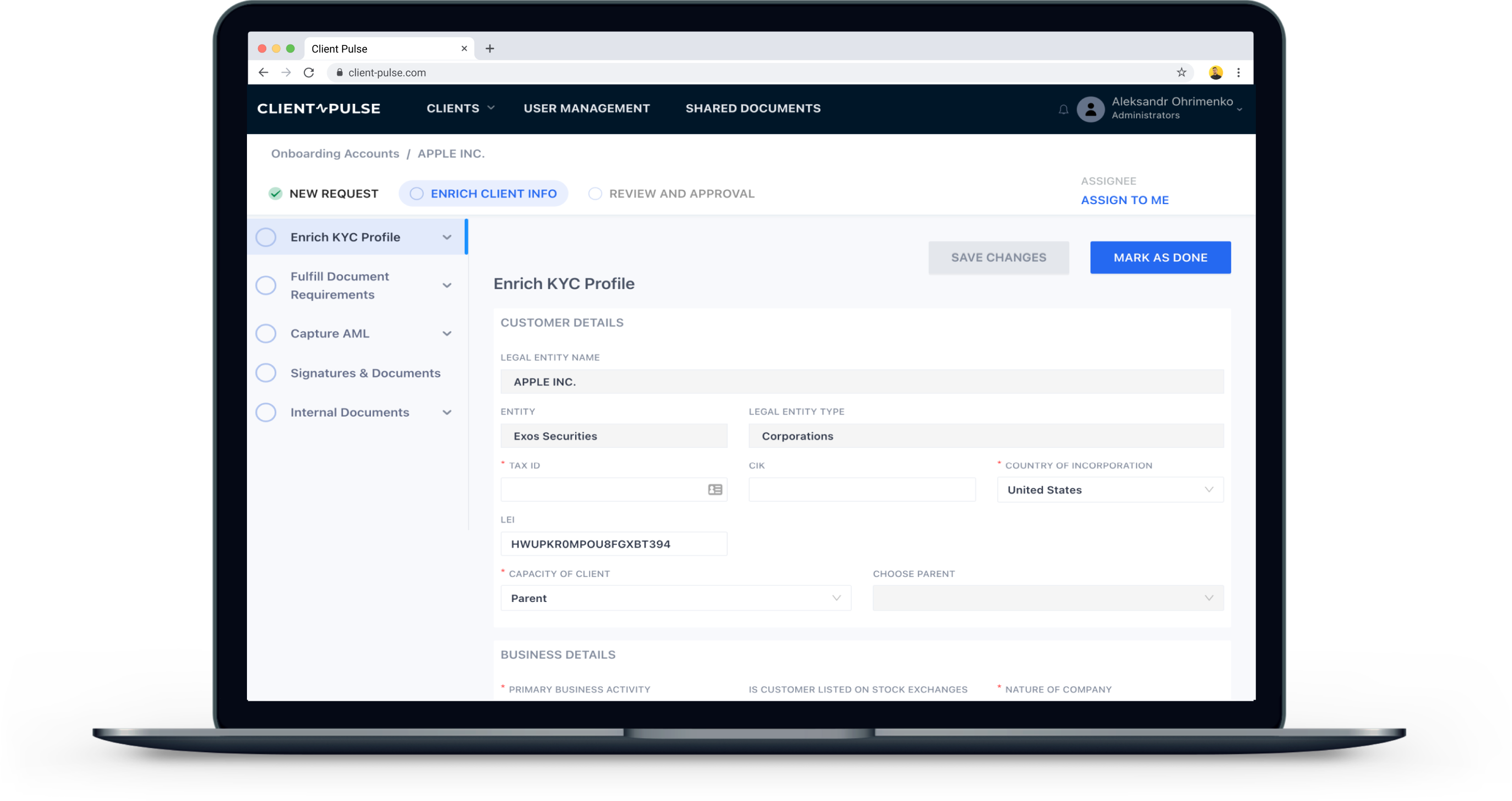The image size is (1512, 801).
Task: Click inside the CIK input field
Action: pos(861,489)
